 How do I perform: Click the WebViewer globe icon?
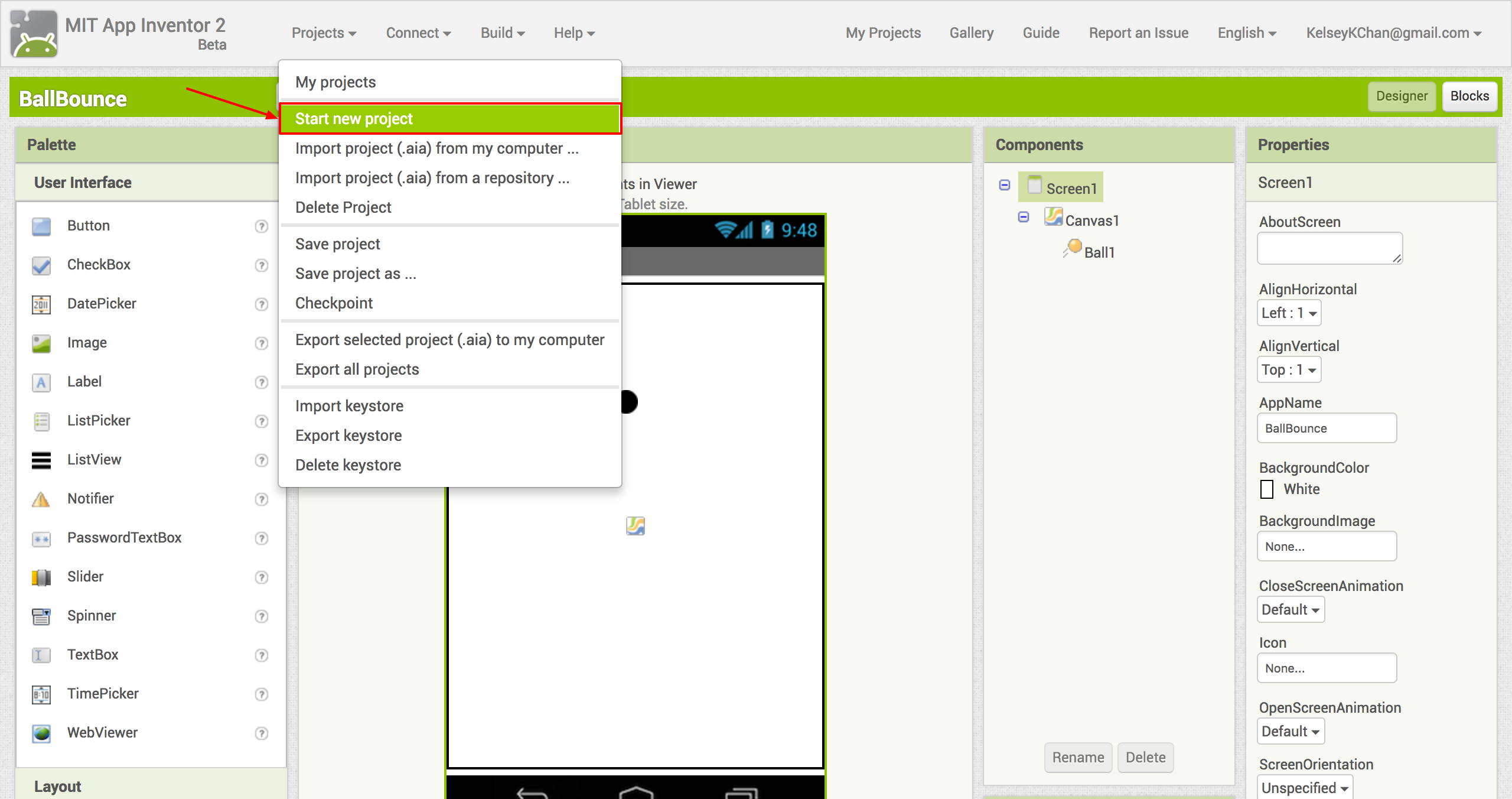click(x=41, y=733)
